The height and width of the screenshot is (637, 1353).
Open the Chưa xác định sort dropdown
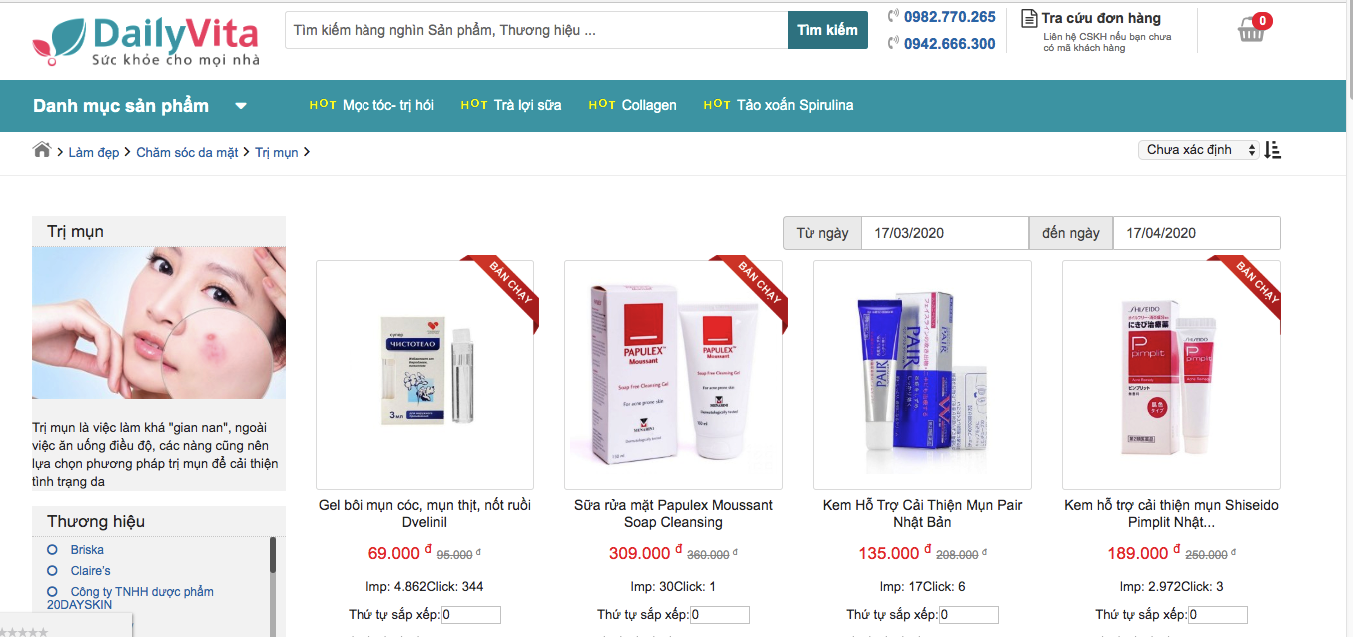[x=1199, y=150]
